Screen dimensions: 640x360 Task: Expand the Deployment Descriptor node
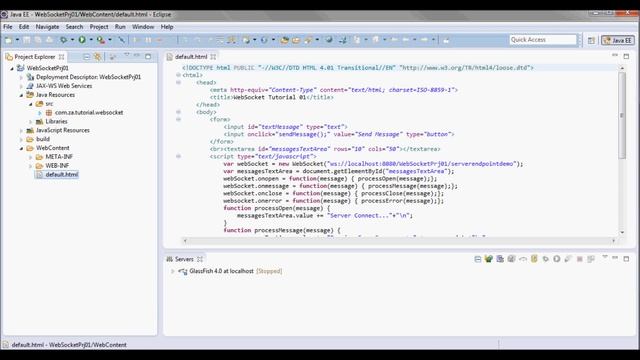click(21, 77)
